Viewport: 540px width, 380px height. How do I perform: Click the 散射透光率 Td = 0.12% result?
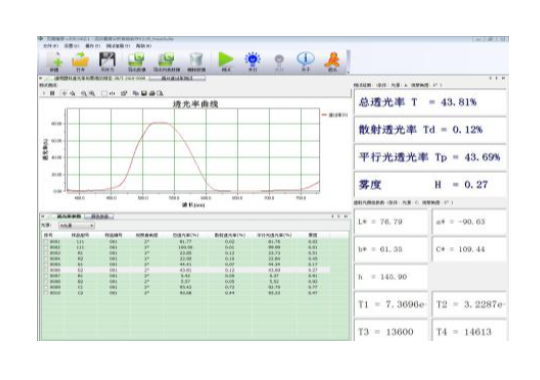point(430,130)
